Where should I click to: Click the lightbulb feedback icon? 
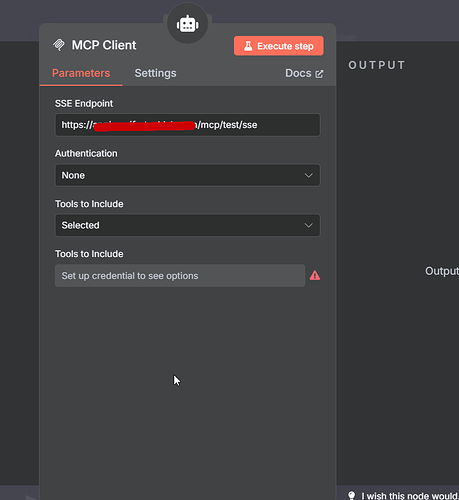(x=351, y=495)
